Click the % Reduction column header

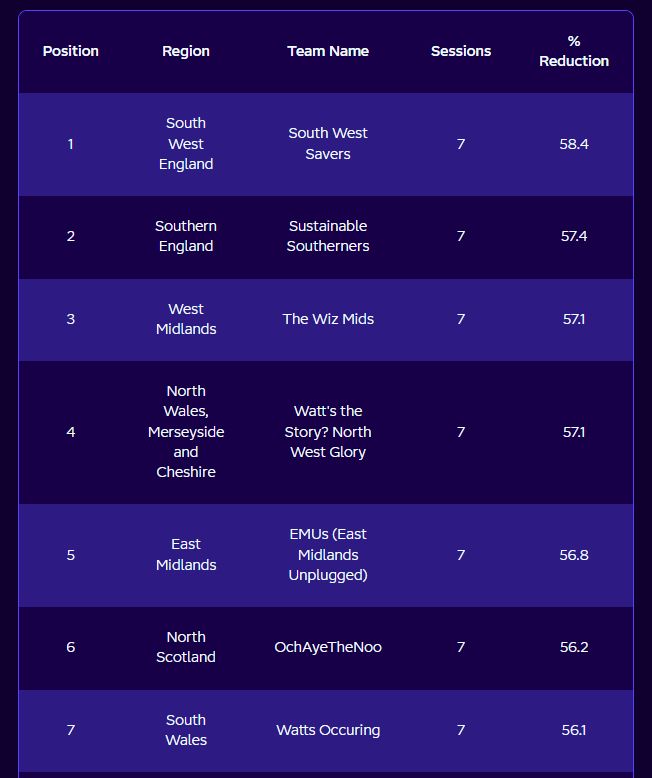(574, 51)
